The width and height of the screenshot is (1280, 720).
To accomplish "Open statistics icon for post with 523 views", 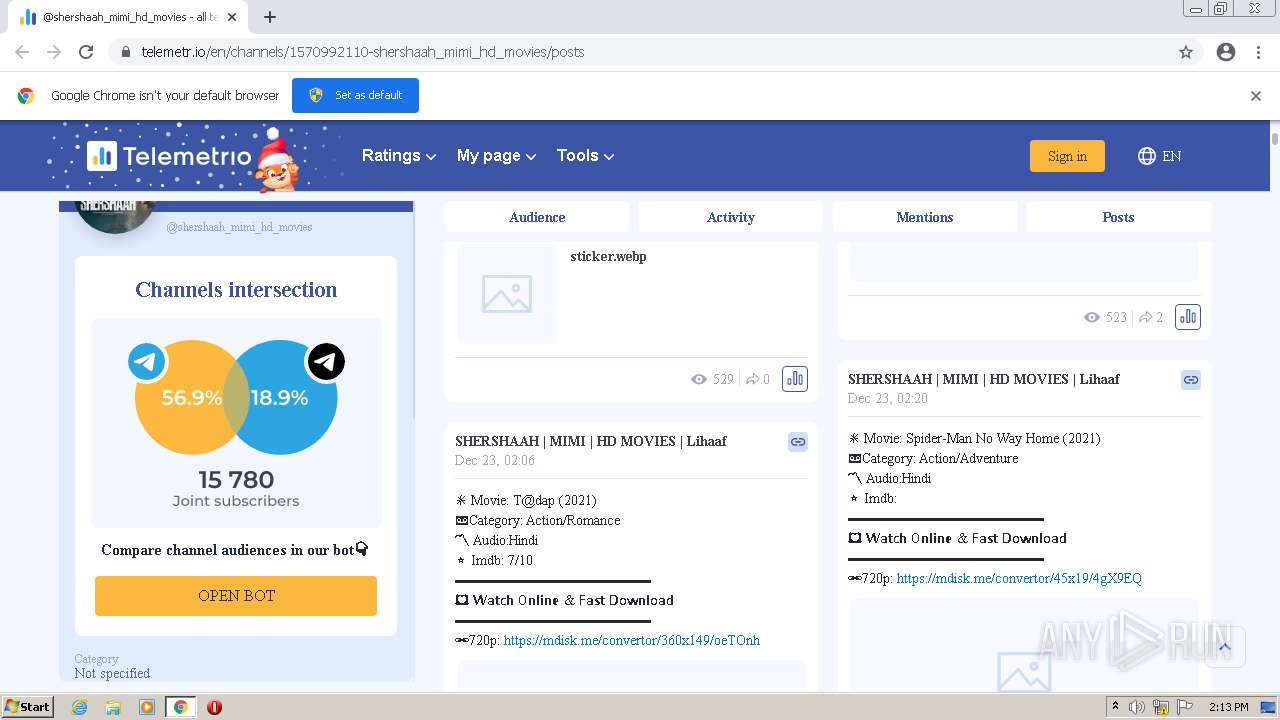I will tap(1188, 317).
